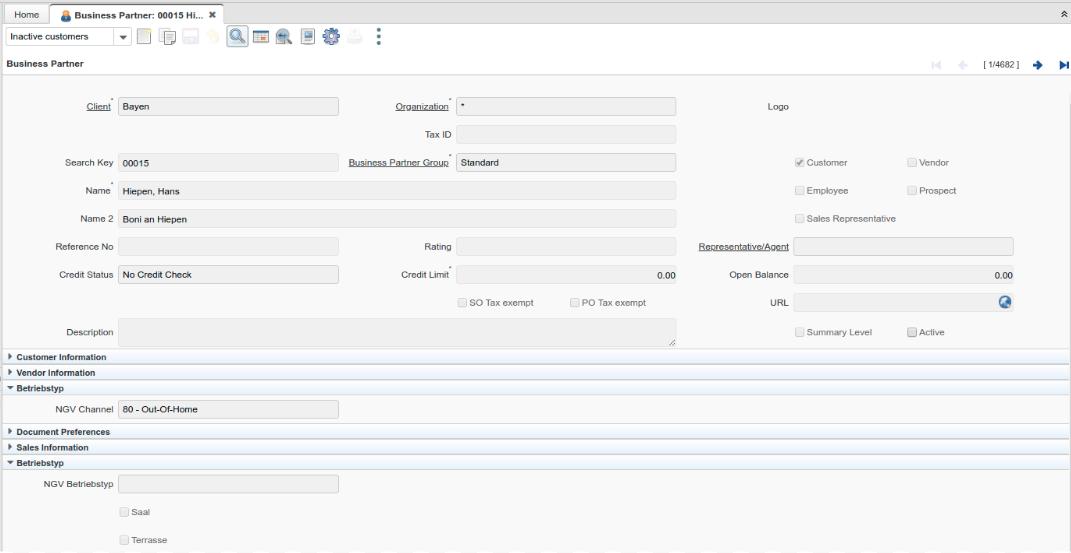Switch to the Home tab
The image size is (1071, 553).
tap(27, 14)
